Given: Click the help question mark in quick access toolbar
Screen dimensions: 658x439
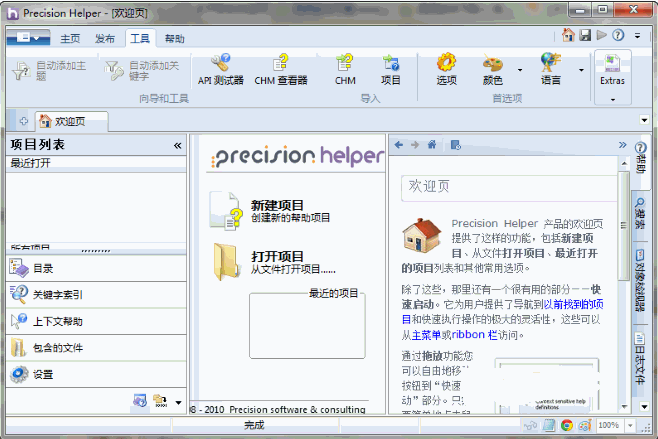Looking at the screenshot, I should point(618,35).
